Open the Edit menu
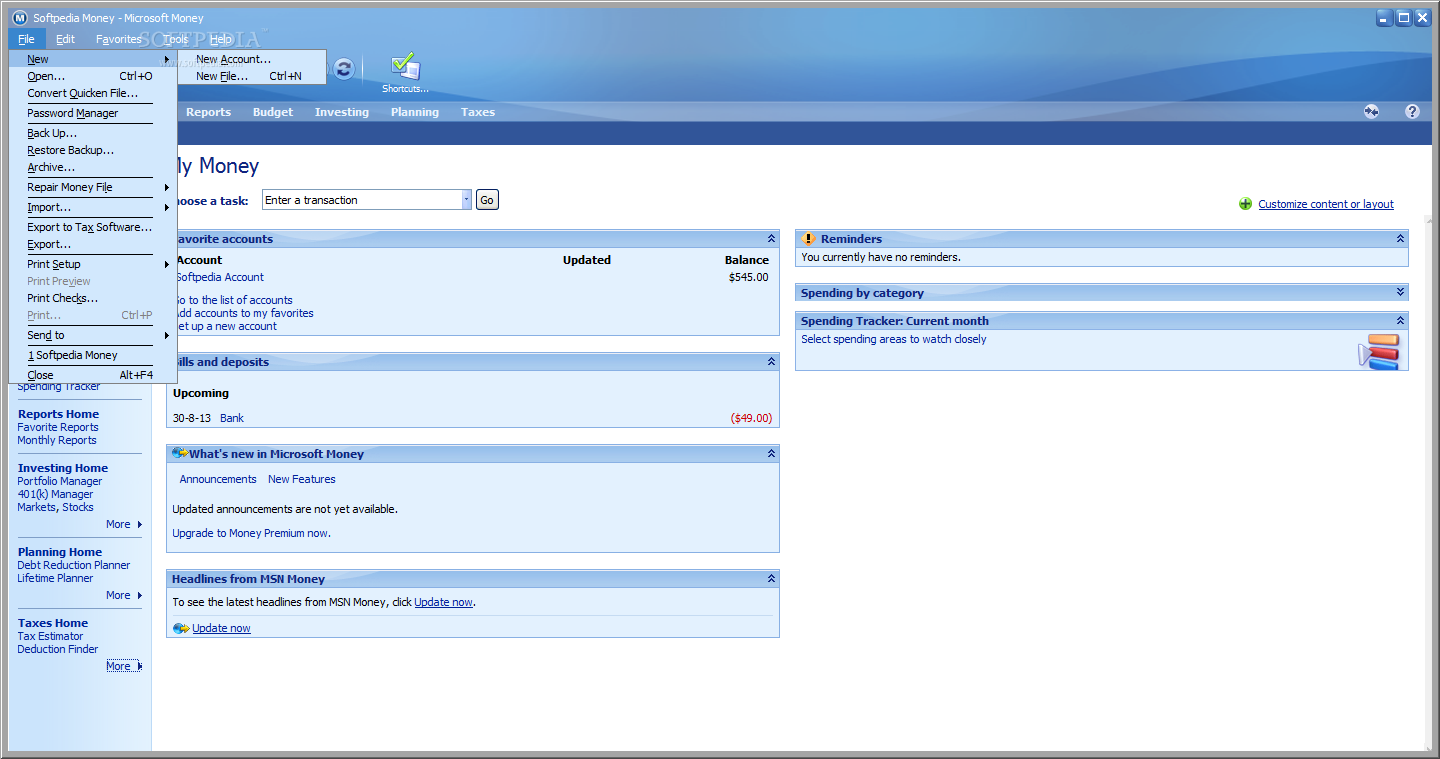Screen dimensions: 1440x759 pyautogui.click(x=65, y=39)
